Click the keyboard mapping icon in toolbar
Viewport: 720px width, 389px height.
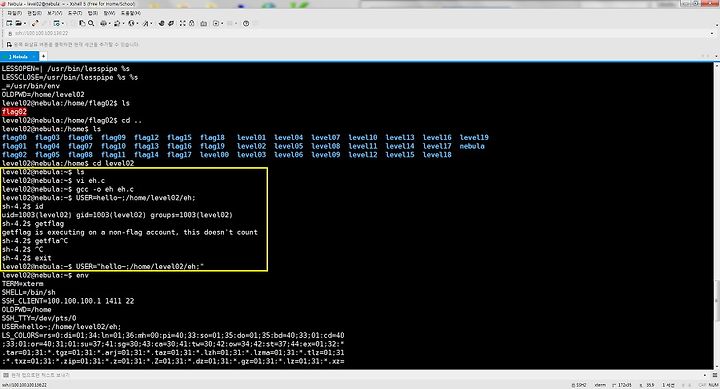[x=203, y=23]
